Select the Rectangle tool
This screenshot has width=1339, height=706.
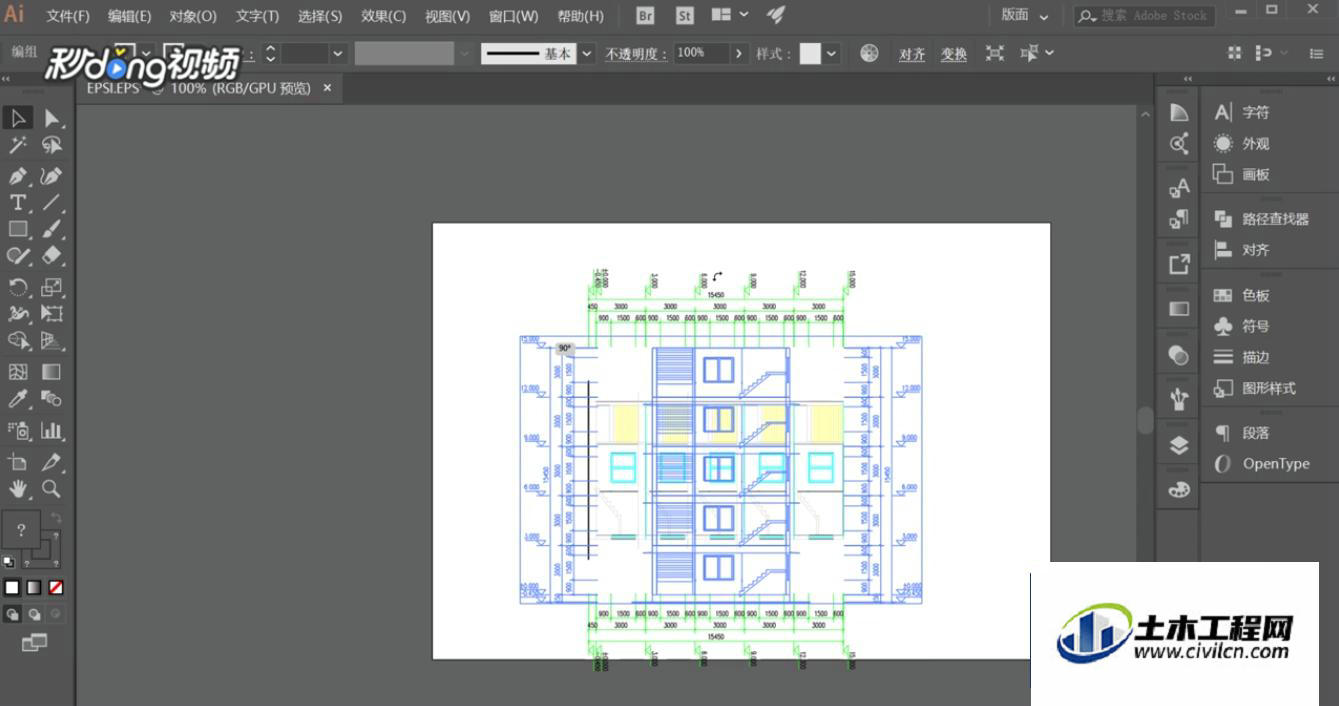[18, 229]
